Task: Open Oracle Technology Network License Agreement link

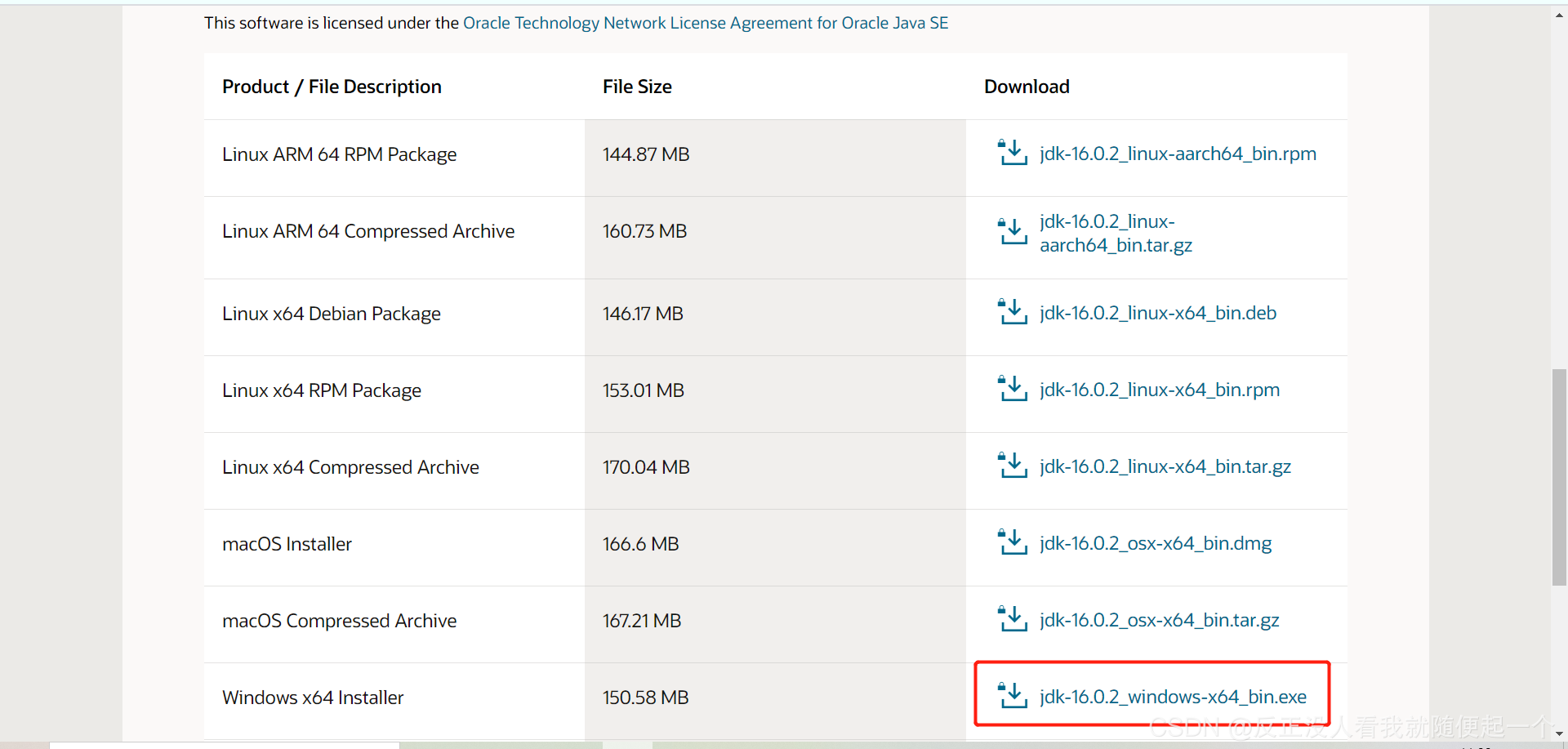Action: (706, 23)
